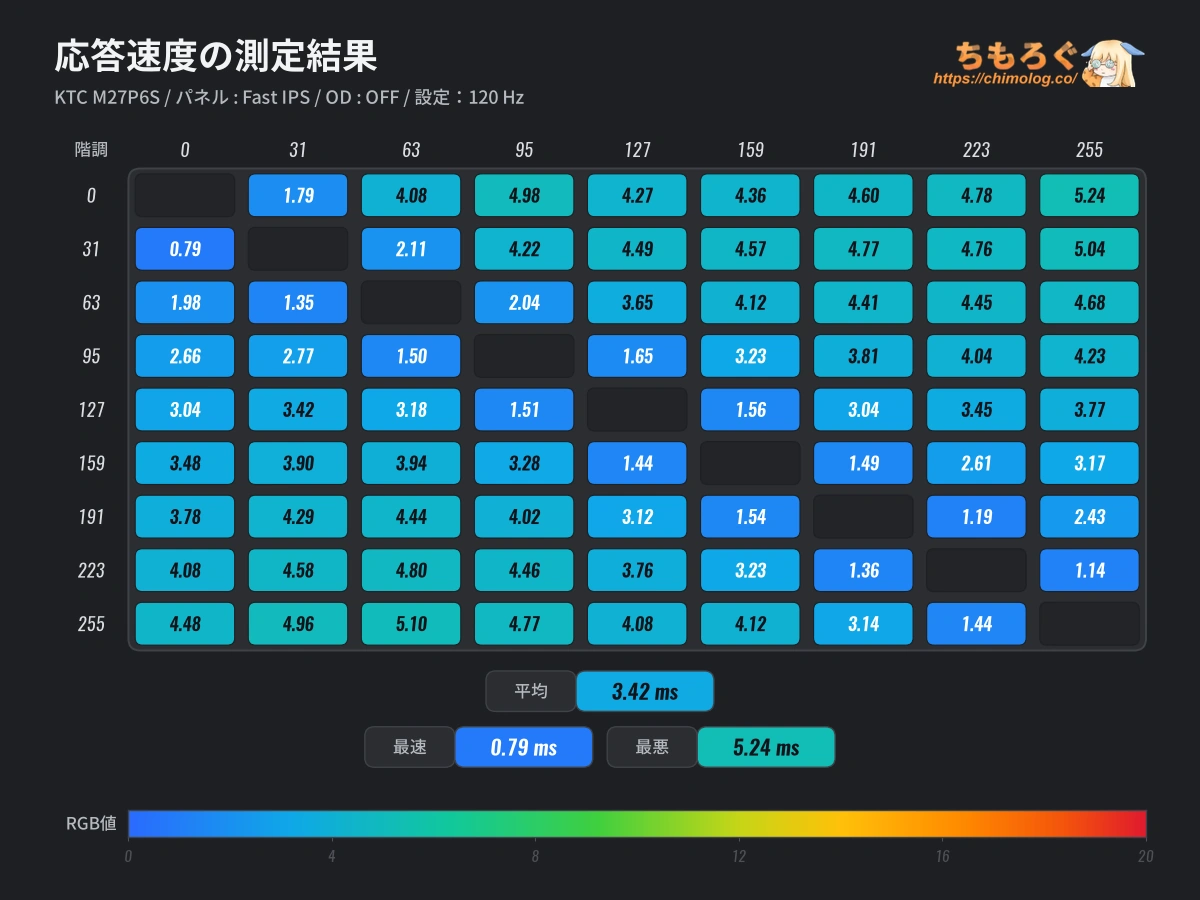The image size is (1200, 900).
Task: Select the 3.78 cell
Action: click(x=185, y=517)
